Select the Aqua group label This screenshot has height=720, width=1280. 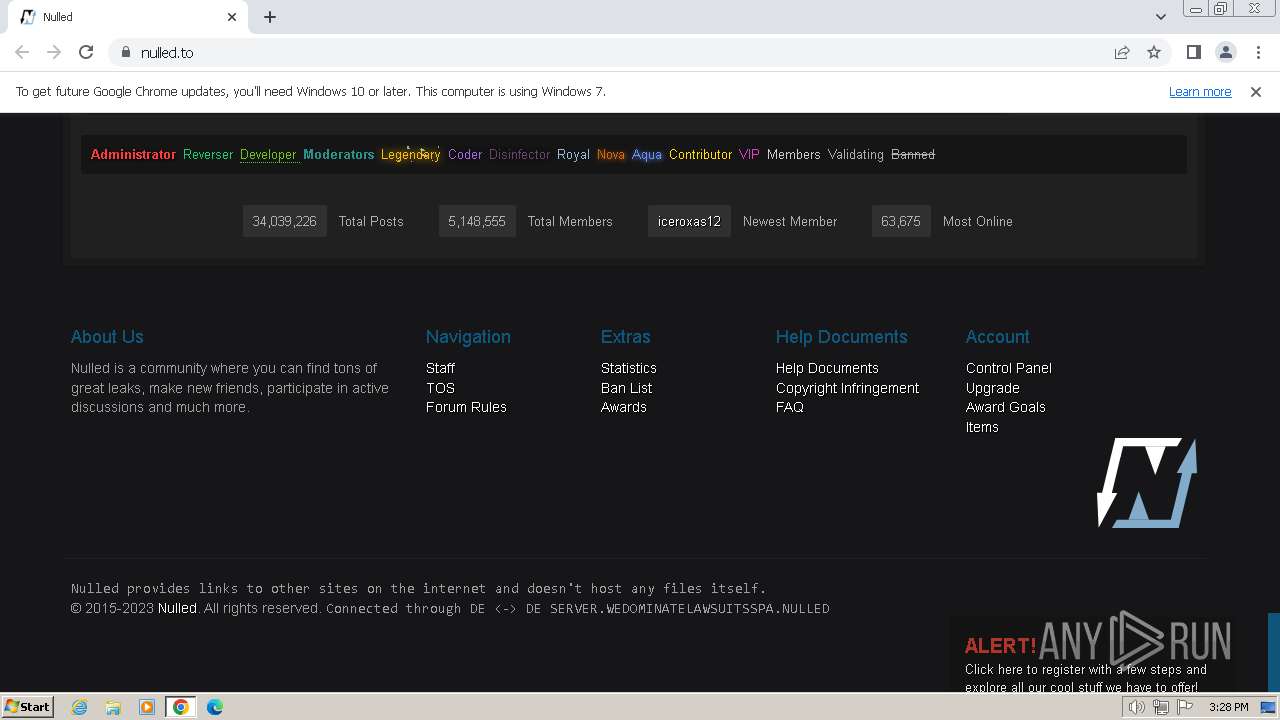(647, 154)
